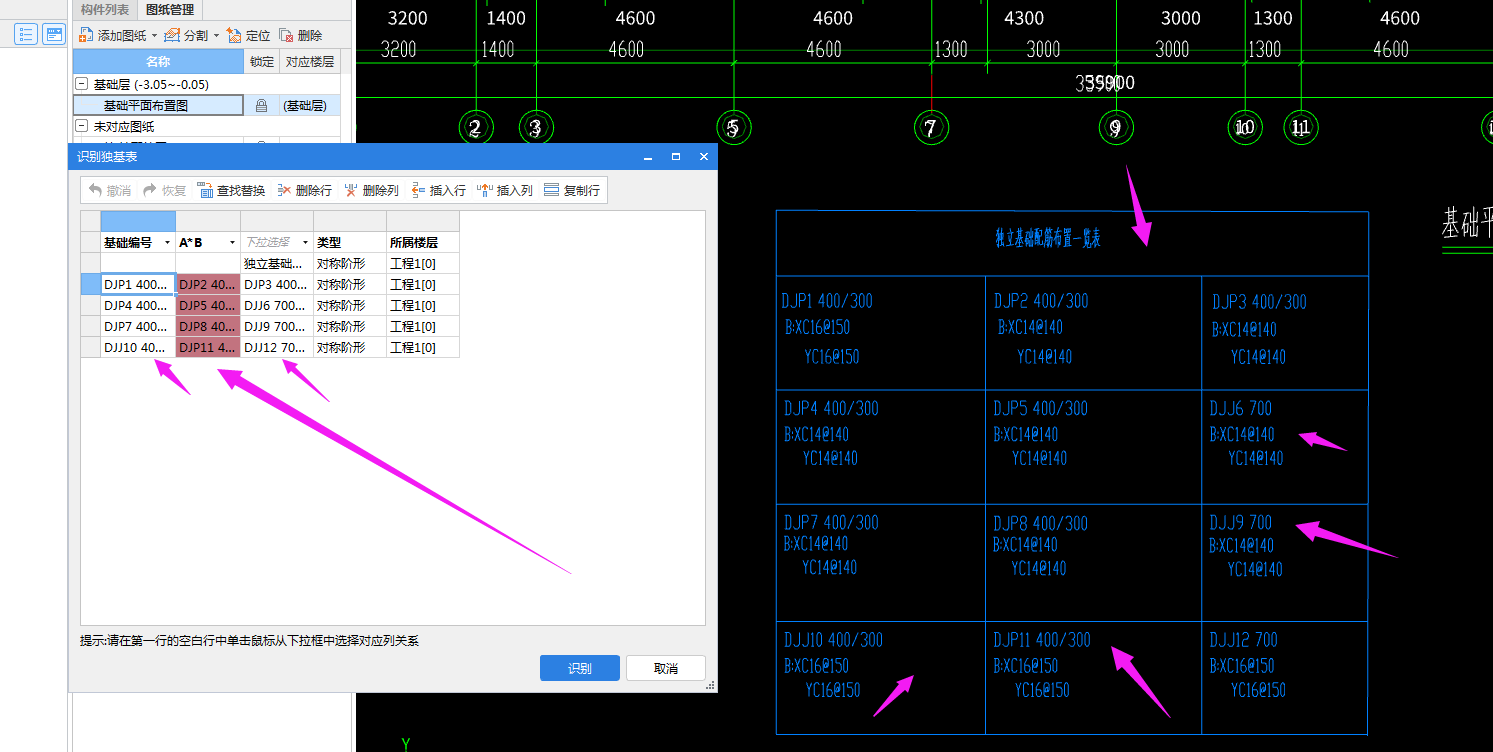1493x752 pixels.
Task: Select the DJP4 400... table cell
Action: click(x=138, y=305)
